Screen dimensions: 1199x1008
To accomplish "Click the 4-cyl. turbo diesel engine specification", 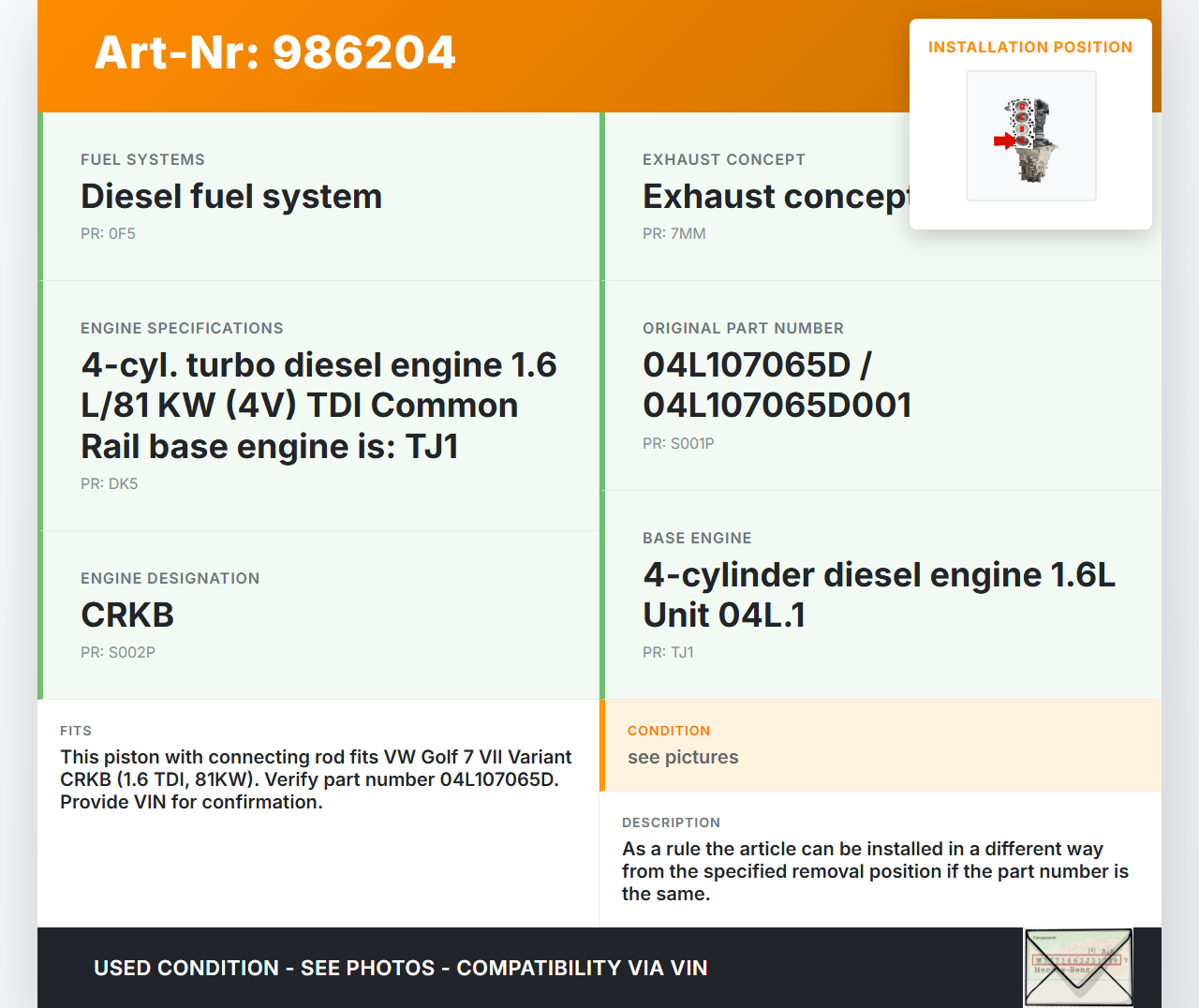I will click(x=318, y=406).
